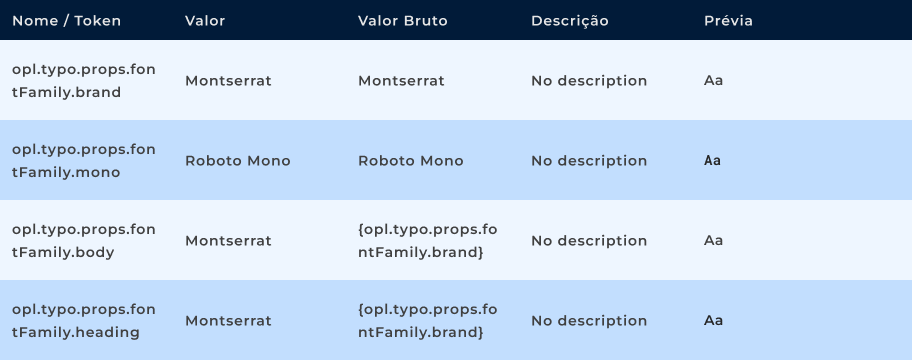Click the Roboto Mono value cell
The image size is (912, 360).
point(237,161)
